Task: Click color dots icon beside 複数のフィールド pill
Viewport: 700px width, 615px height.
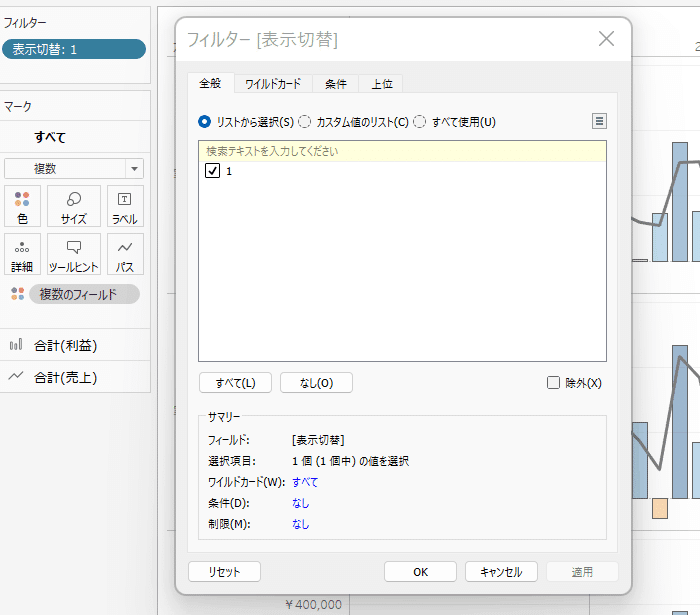Action: point(18,294)
